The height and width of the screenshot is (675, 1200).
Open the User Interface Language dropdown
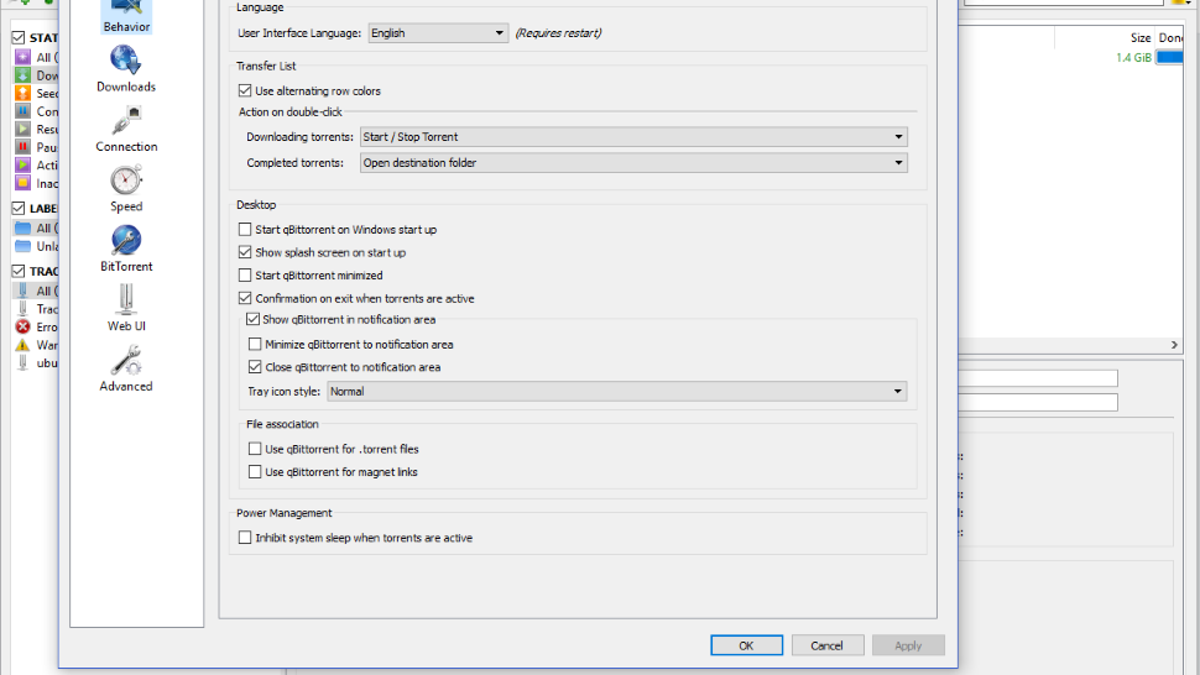[x=438, y=33]
